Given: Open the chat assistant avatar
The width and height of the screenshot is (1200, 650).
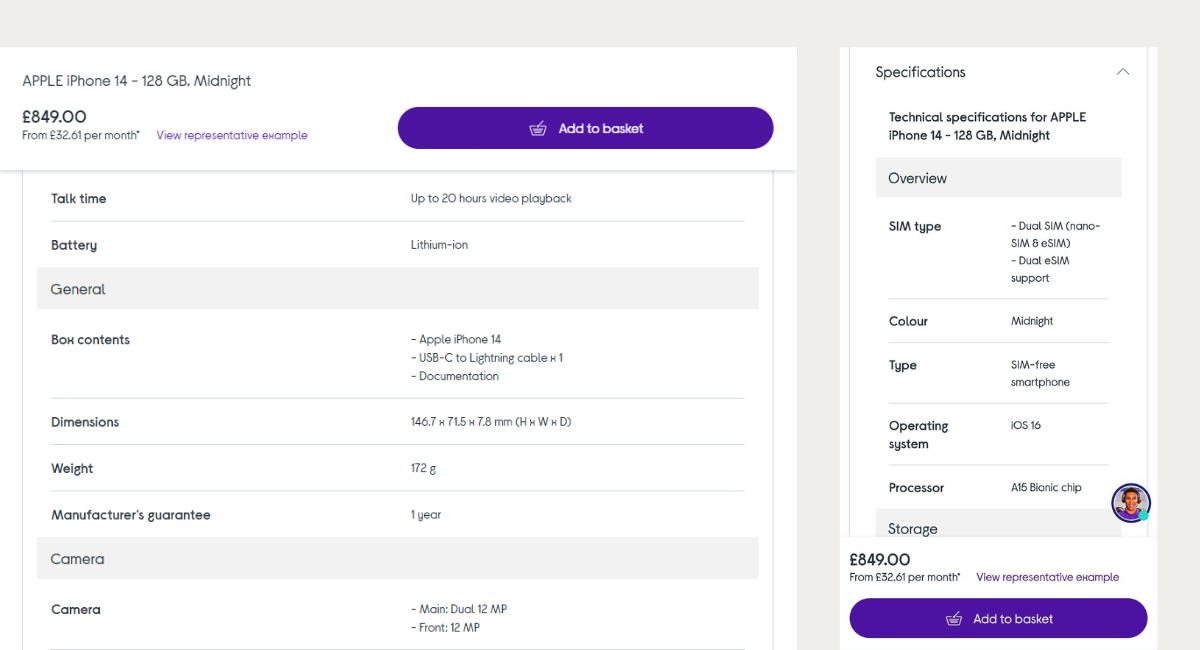Looking at the screenshot, I should click(1131, 503).
